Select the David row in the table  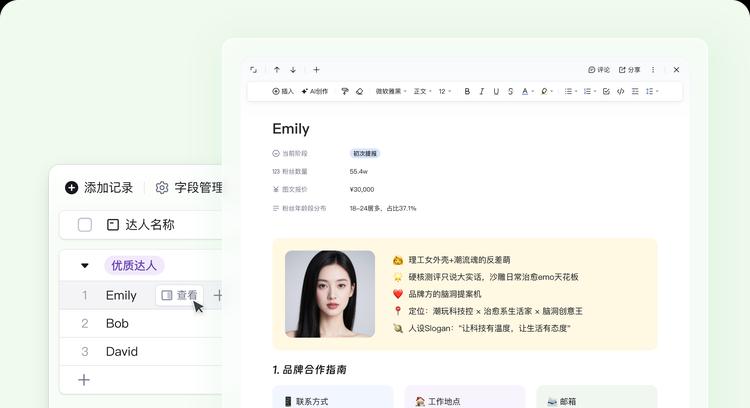141,352
